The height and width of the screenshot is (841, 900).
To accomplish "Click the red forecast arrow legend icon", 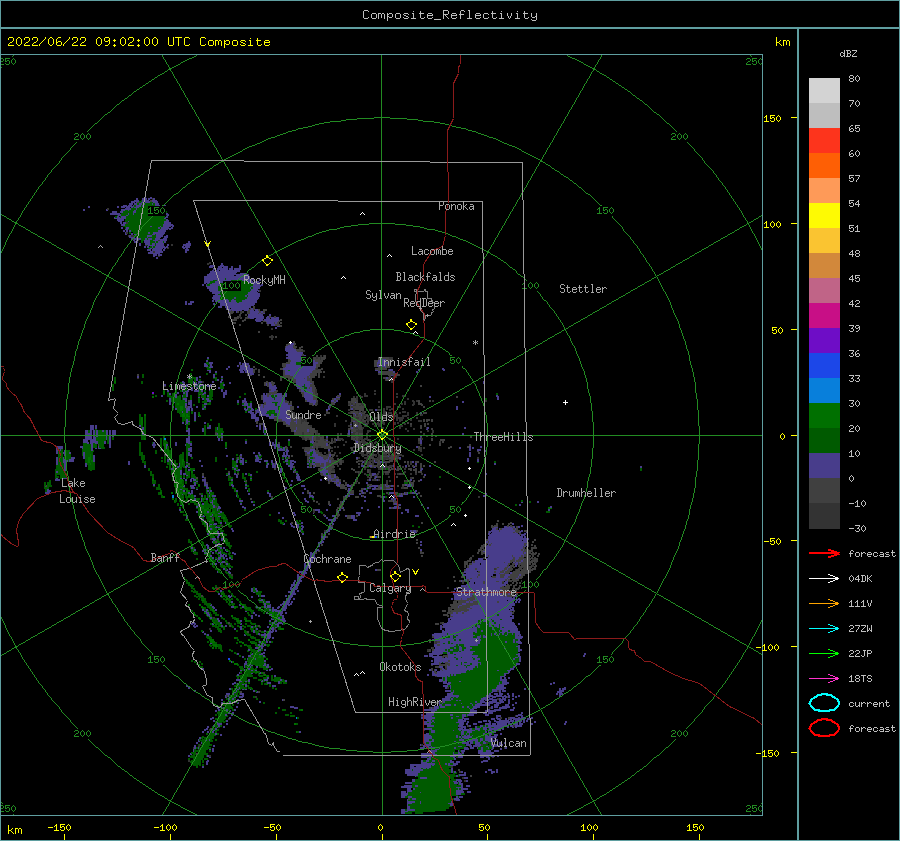I will [824, 553].
